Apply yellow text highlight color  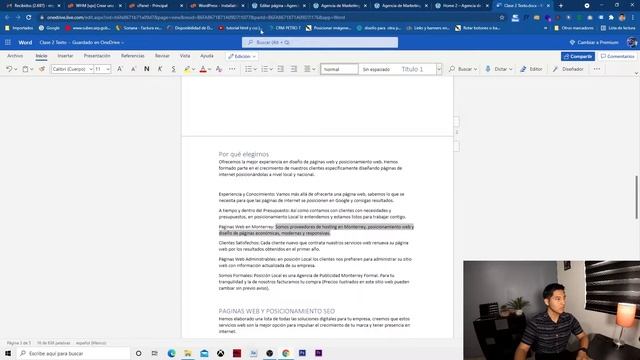187,69
